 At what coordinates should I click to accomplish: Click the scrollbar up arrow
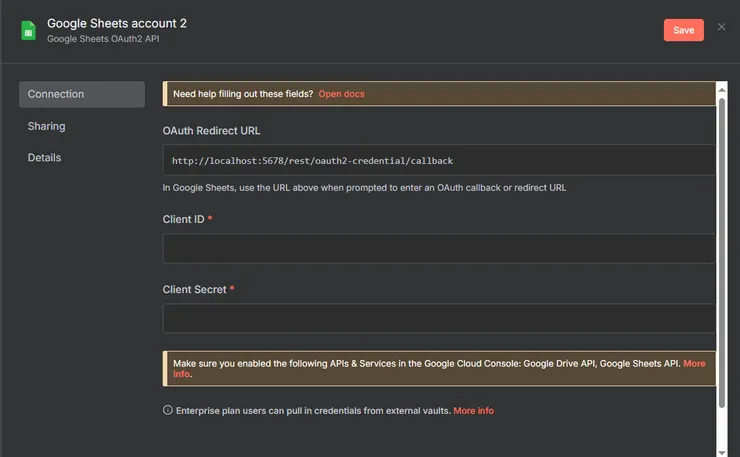point(722,89)
